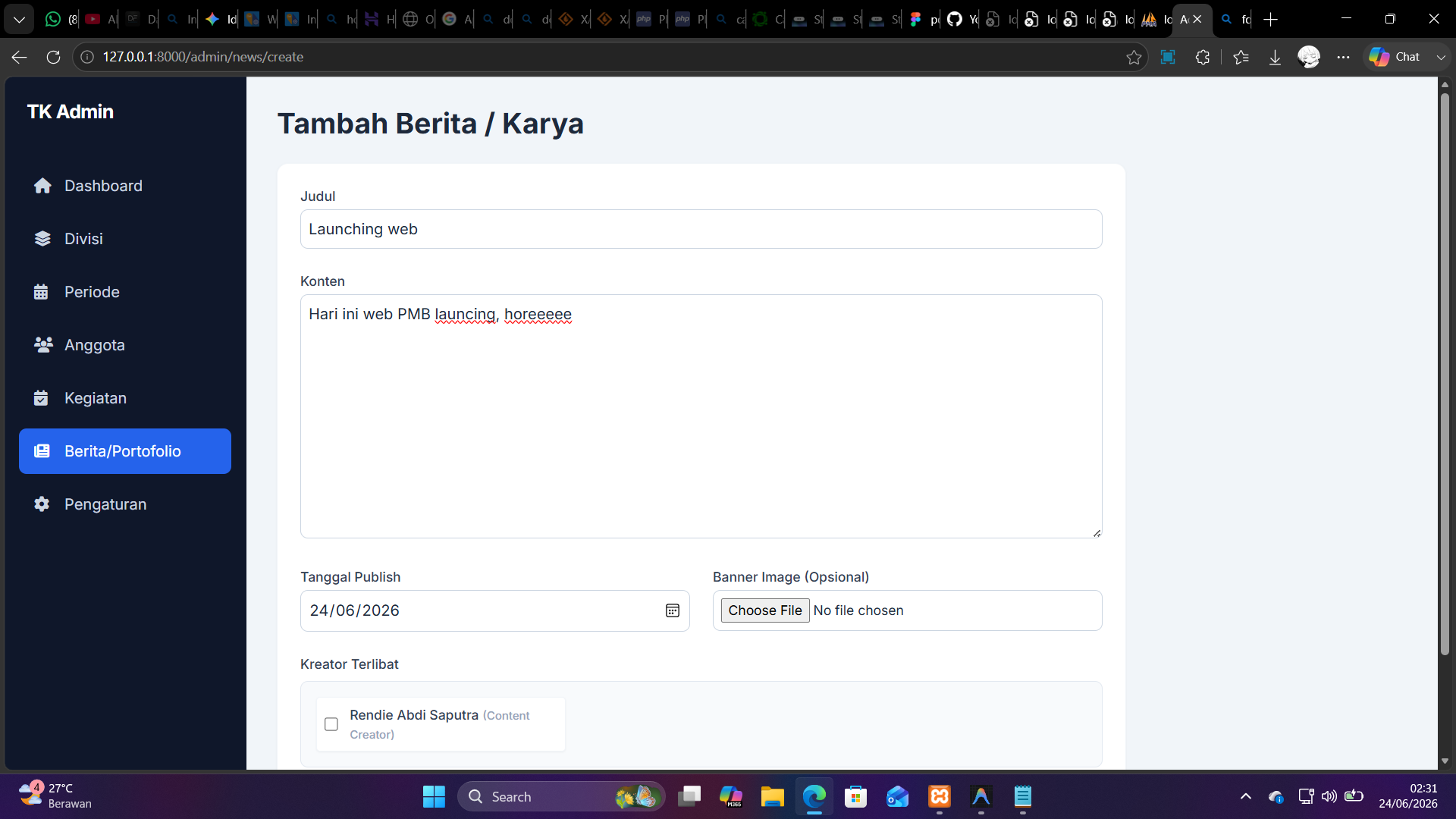This screenshot has height=819, width=1456.
Task: Open the weather widget 27°C Berawan
Action: (55, 796)
